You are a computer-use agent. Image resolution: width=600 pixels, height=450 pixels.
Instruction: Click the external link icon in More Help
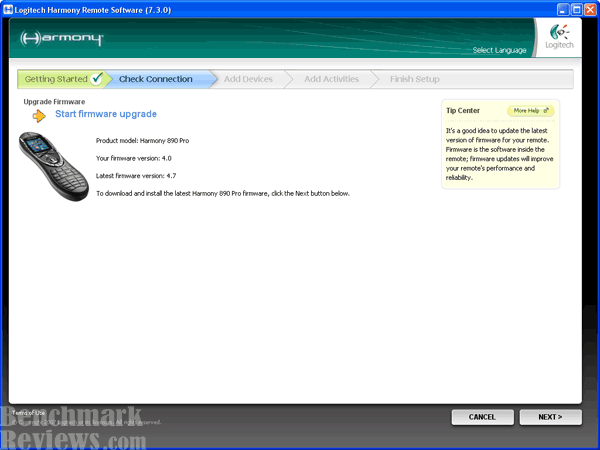[546, 111]
